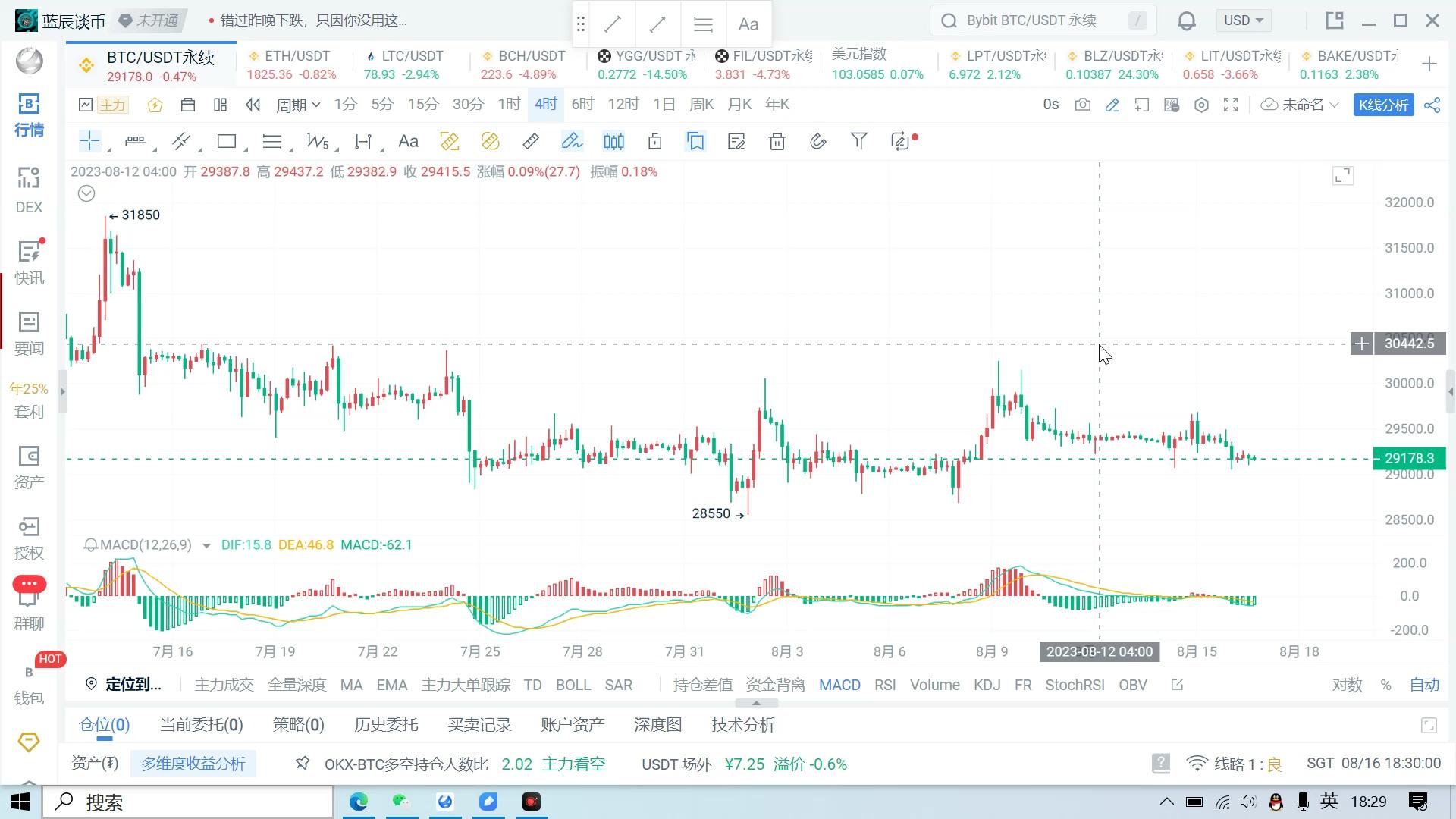Image resolution: width=1456 pixels, height=819 pixels.
Task: Toggle the 自动 auto scale option
Action: tap(1424, 685)
